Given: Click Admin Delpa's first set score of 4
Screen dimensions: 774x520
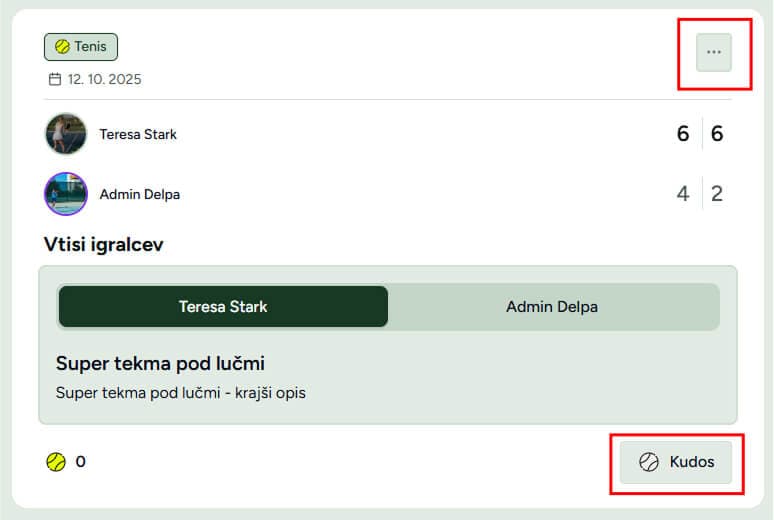Looking at the screenshot, I should [x=683, y=194].
